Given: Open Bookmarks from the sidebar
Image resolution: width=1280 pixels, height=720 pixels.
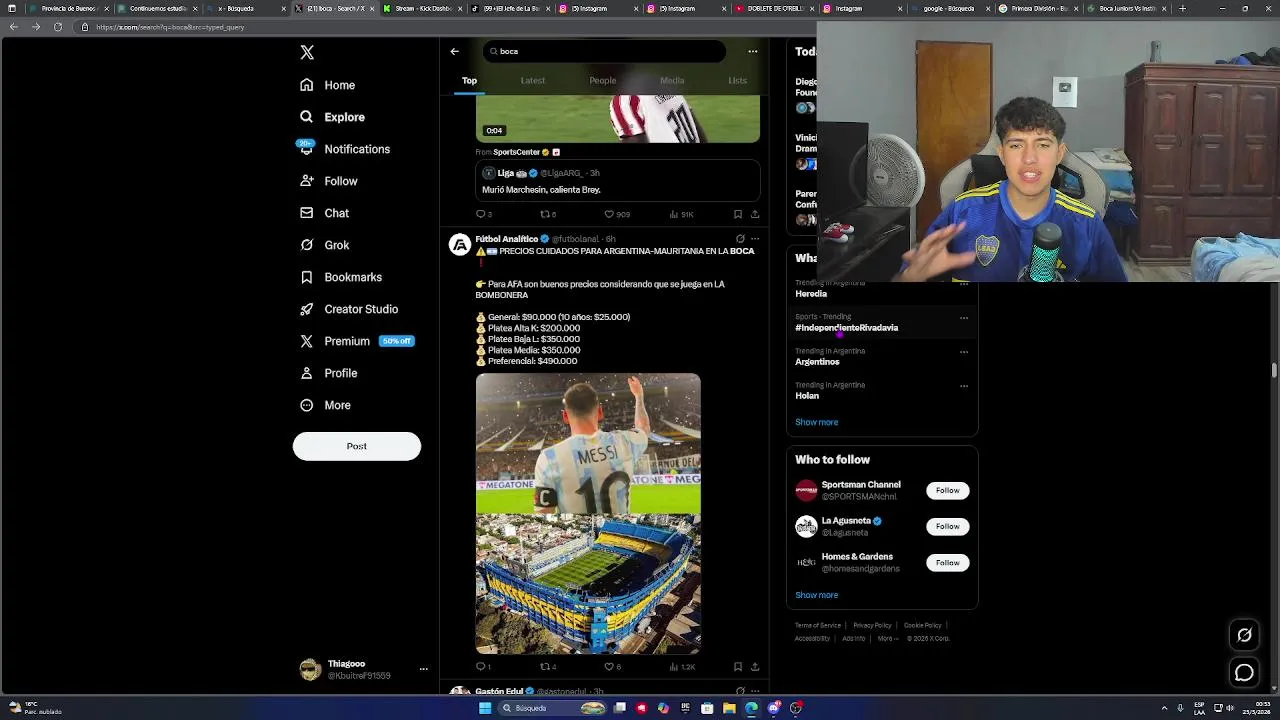Looking at the screenshot, I should click(x=341, y=277).
